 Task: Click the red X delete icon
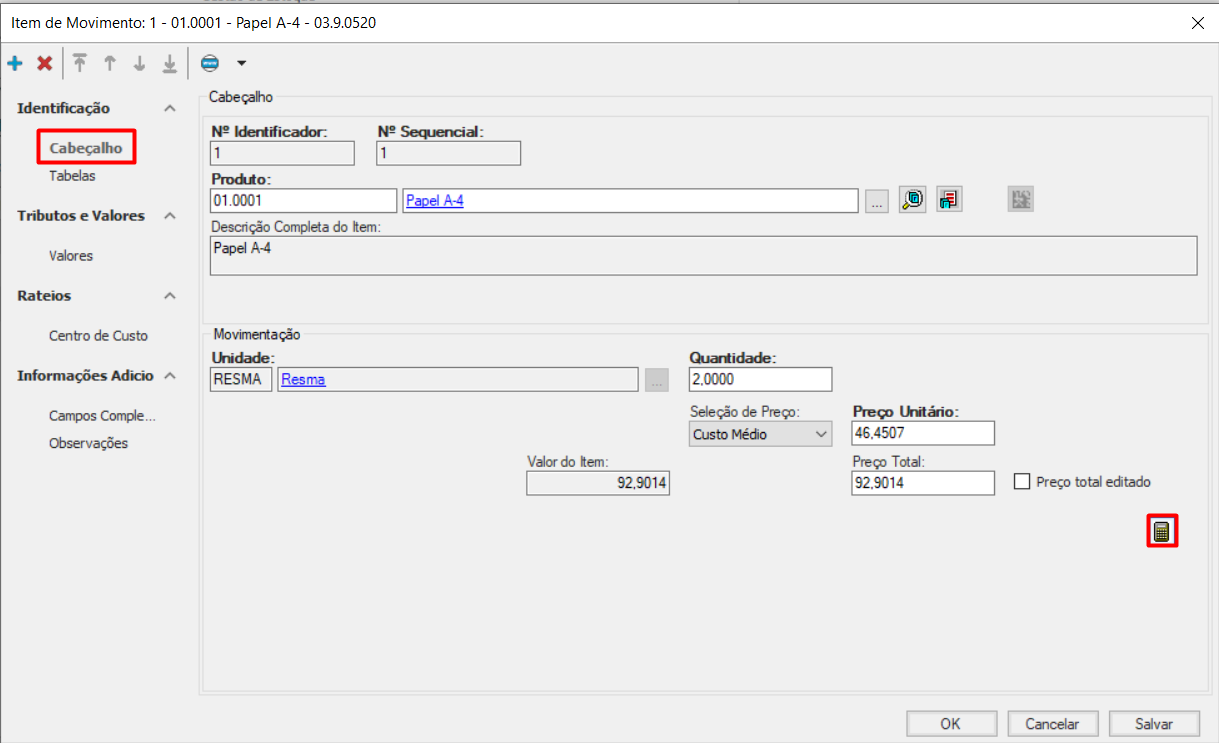pyautogui.click(x=44, y=64)
